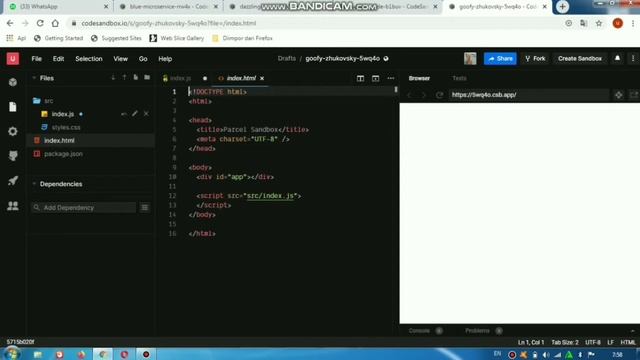640x360 pixels.
Task: Open the Help menu
Action: [165, 59]
